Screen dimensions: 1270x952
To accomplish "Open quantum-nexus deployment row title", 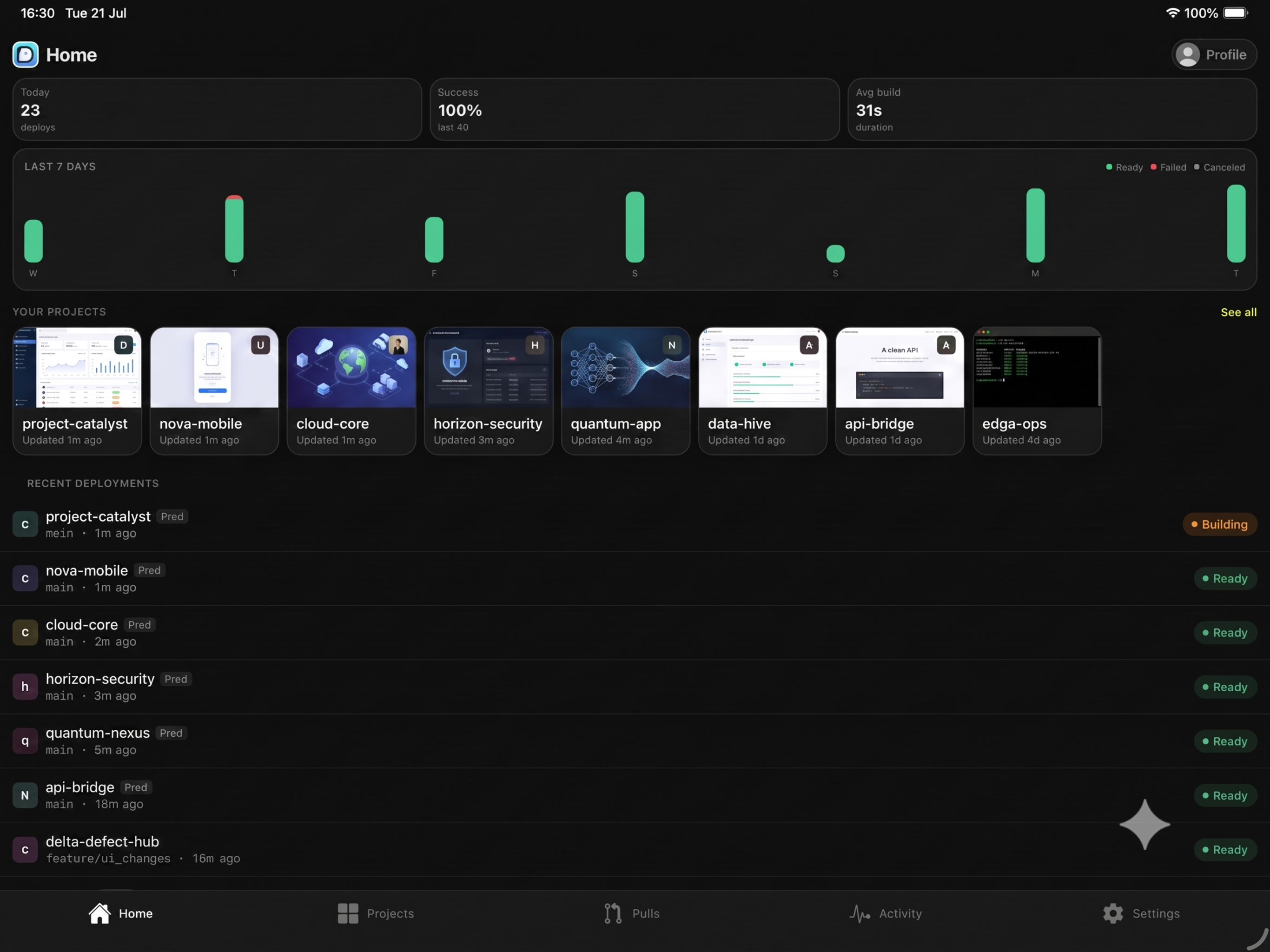I will 98,733.
